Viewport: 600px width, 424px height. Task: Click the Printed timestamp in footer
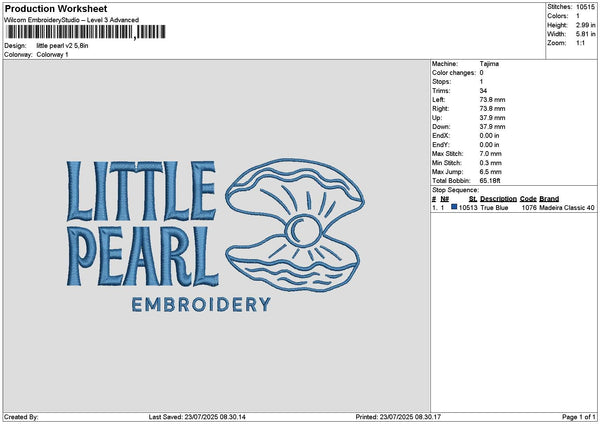pos(398,417)
